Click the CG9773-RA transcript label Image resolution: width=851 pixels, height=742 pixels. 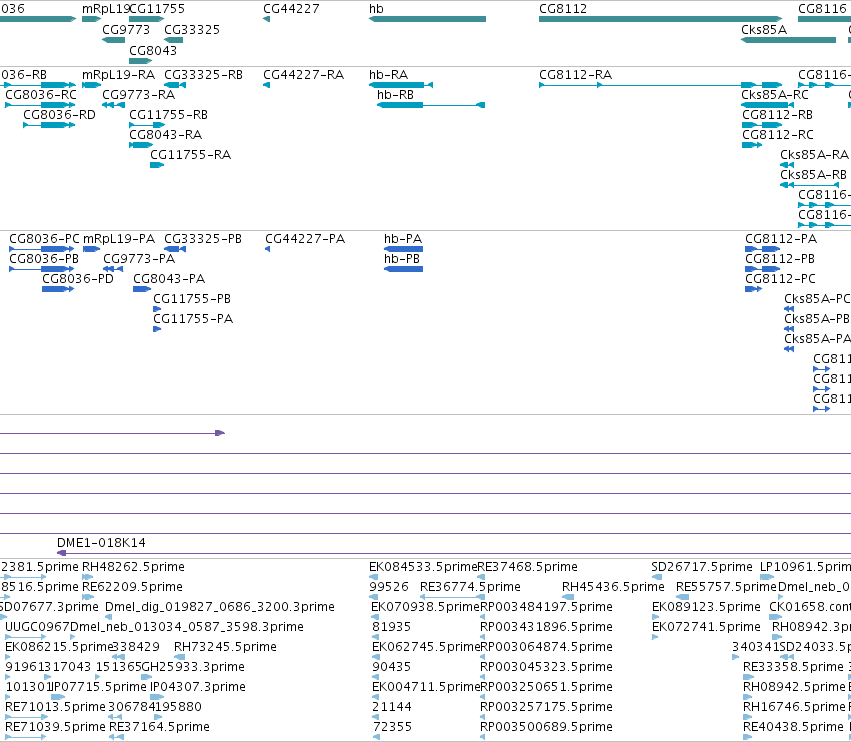[x=138, y=95]
